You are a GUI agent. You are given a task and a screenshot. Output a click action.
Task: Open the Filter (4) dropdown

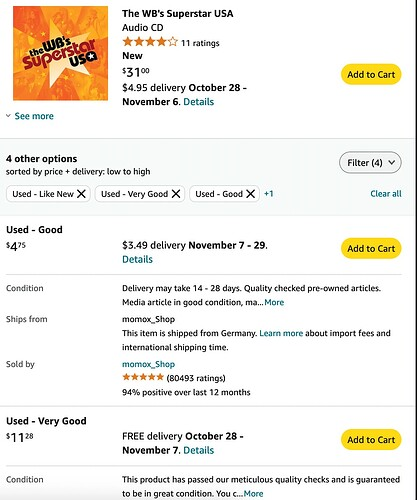click(x=370, y=163)
